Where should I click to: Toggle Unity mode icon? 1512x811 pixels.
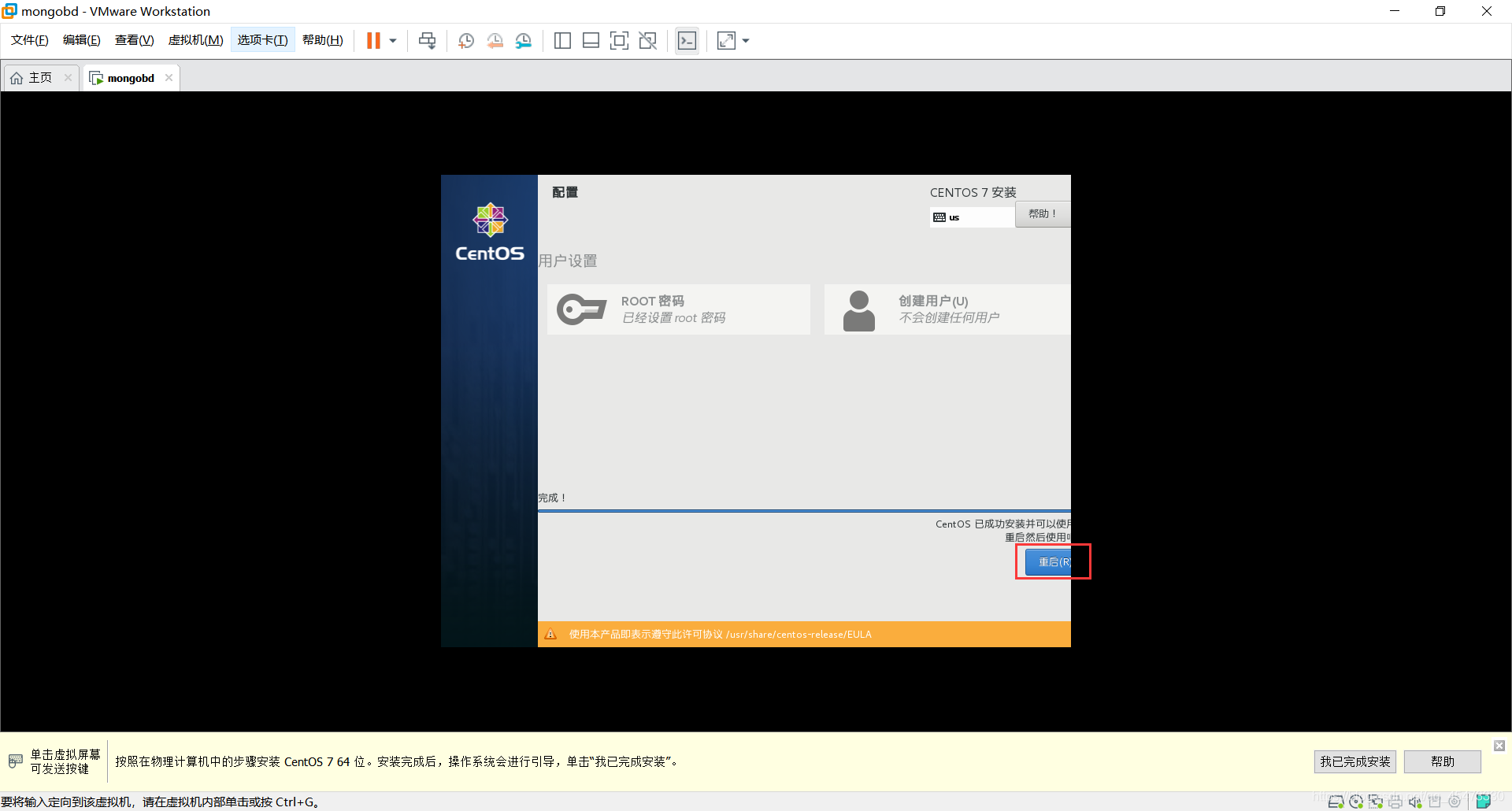click(647, 41)
